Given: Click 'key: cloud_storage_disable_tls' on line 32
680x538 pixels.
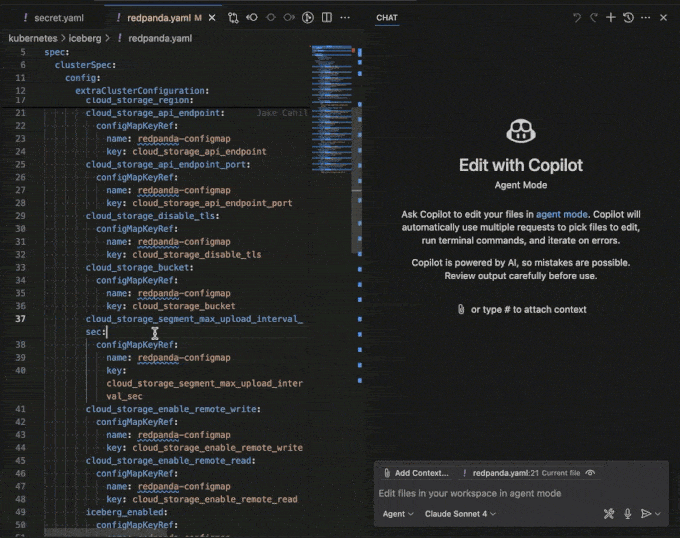Looking at the screenshot, I should [x=184, y=254].
